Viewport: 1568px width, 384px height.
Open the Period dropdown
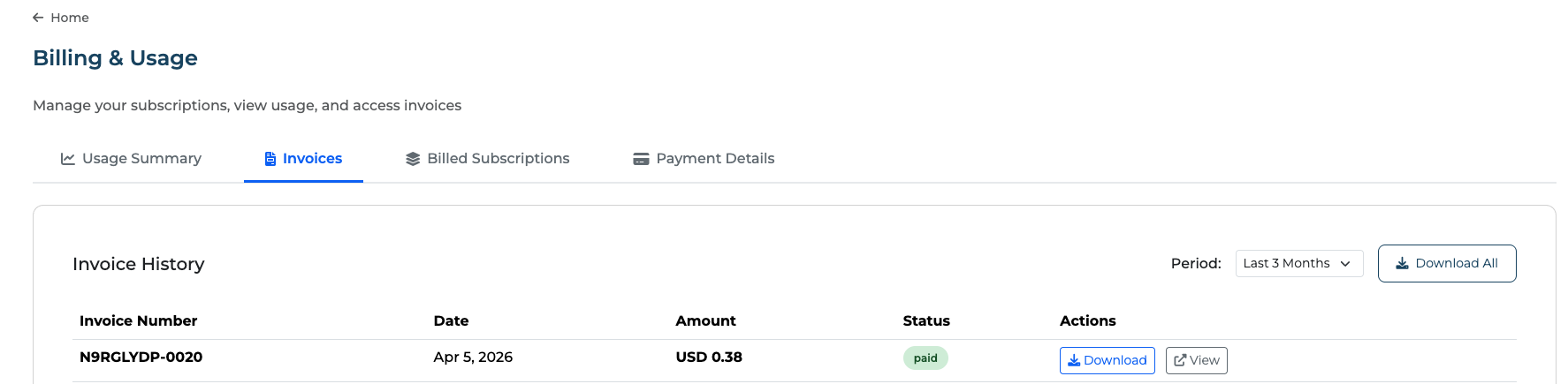coord(1298,263)
